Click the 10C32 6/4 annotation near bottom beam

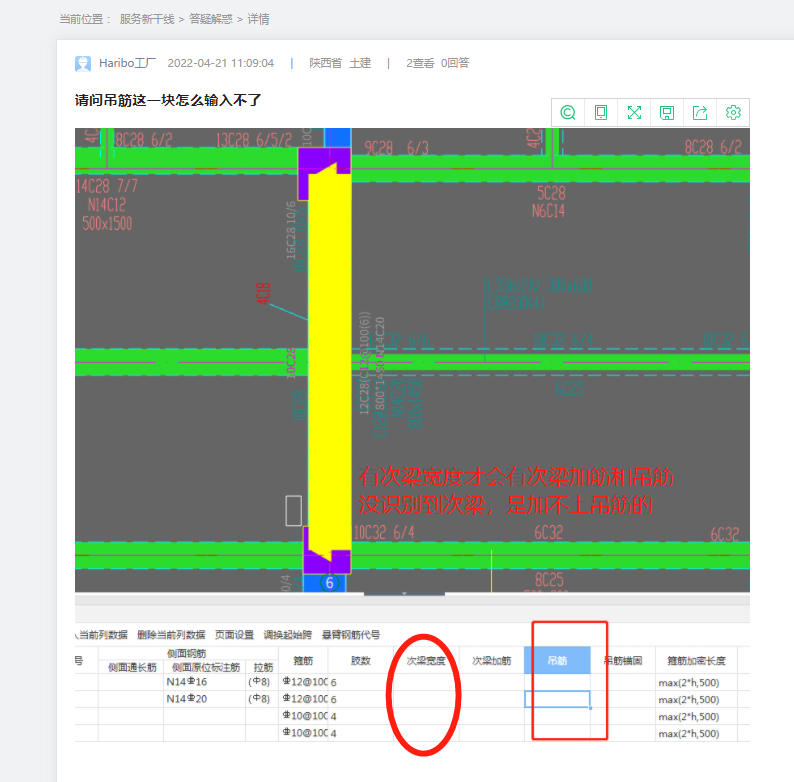click(384, 532)
